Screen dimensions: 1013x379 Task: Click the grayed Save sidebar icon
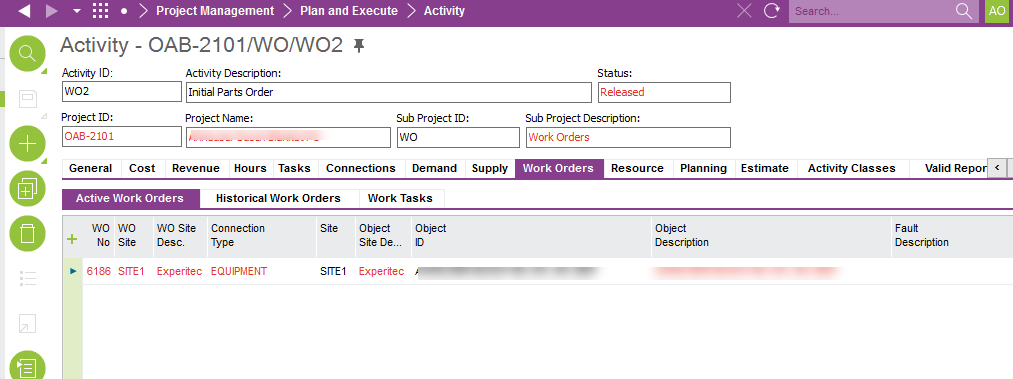point(28,99)
